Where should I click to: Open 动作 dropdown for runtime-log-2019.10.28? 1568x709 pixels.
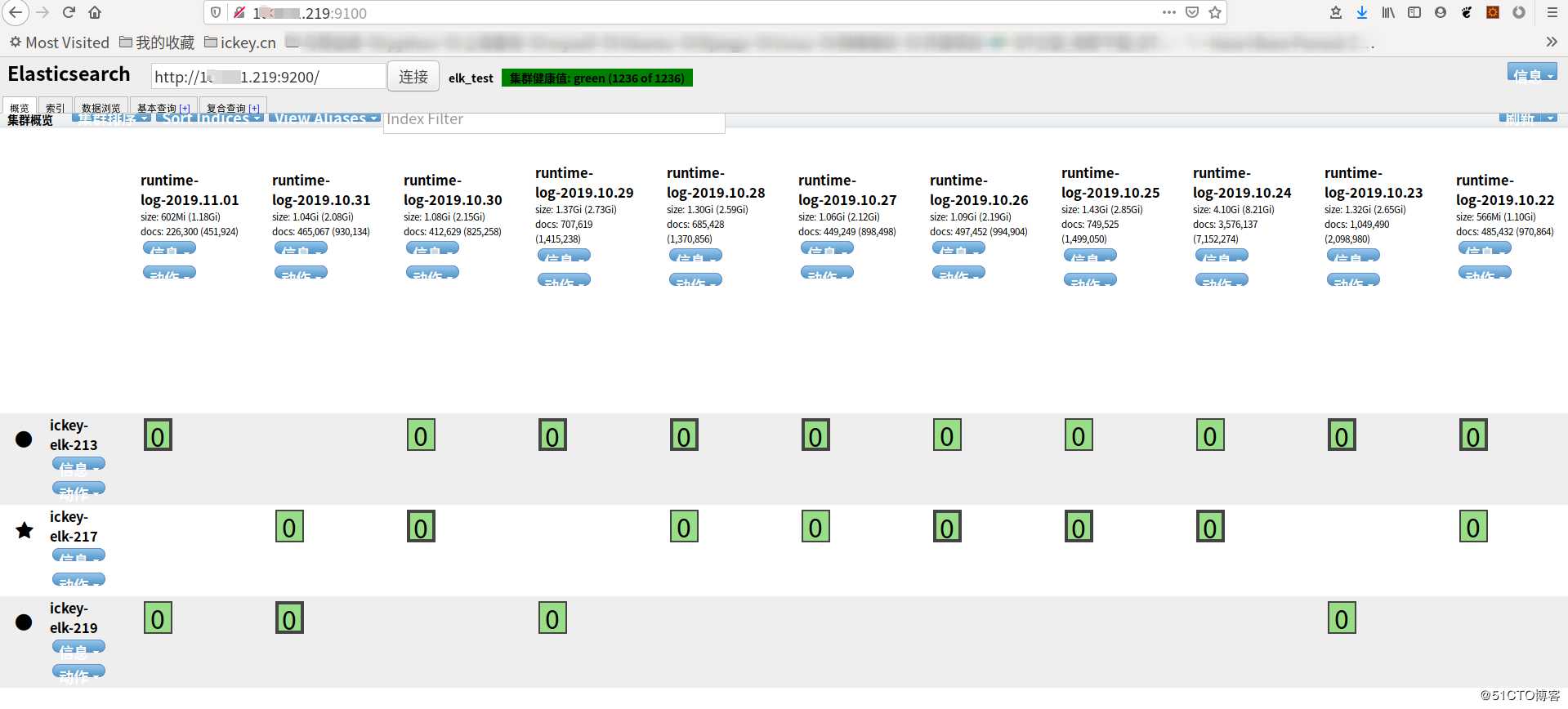pos(695,280)
